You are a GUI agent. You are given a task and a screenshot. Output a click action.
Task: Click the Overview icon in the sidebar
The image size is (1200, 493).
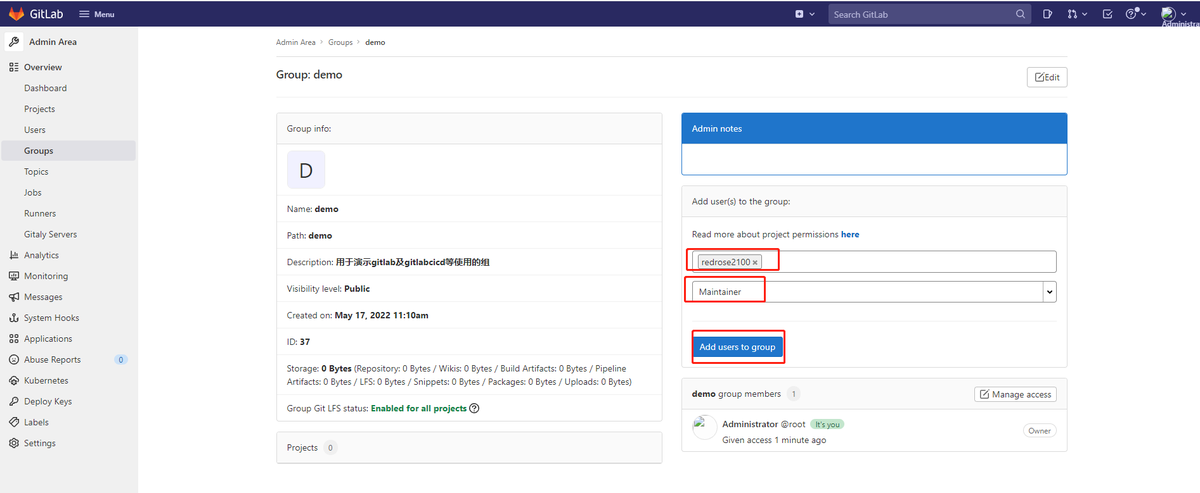14,67
